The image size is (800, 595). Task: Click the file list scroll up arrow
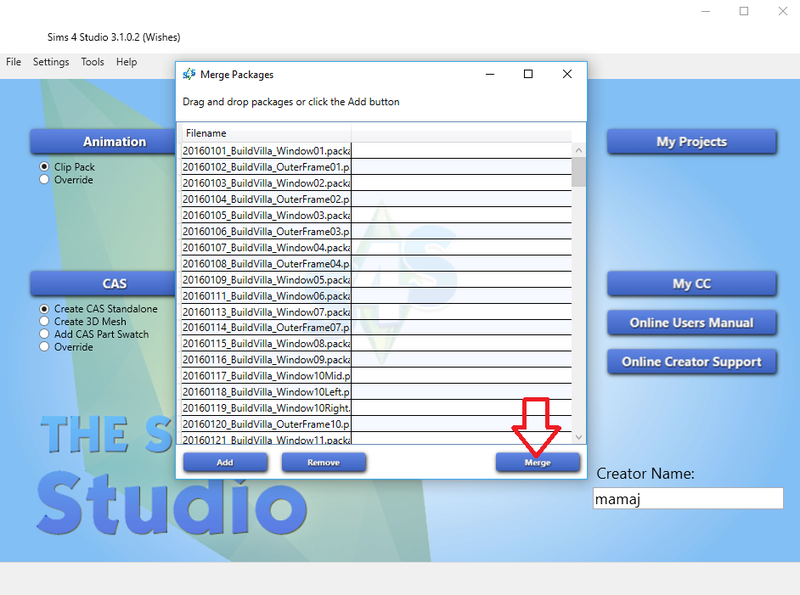click(x=579, y=150)
